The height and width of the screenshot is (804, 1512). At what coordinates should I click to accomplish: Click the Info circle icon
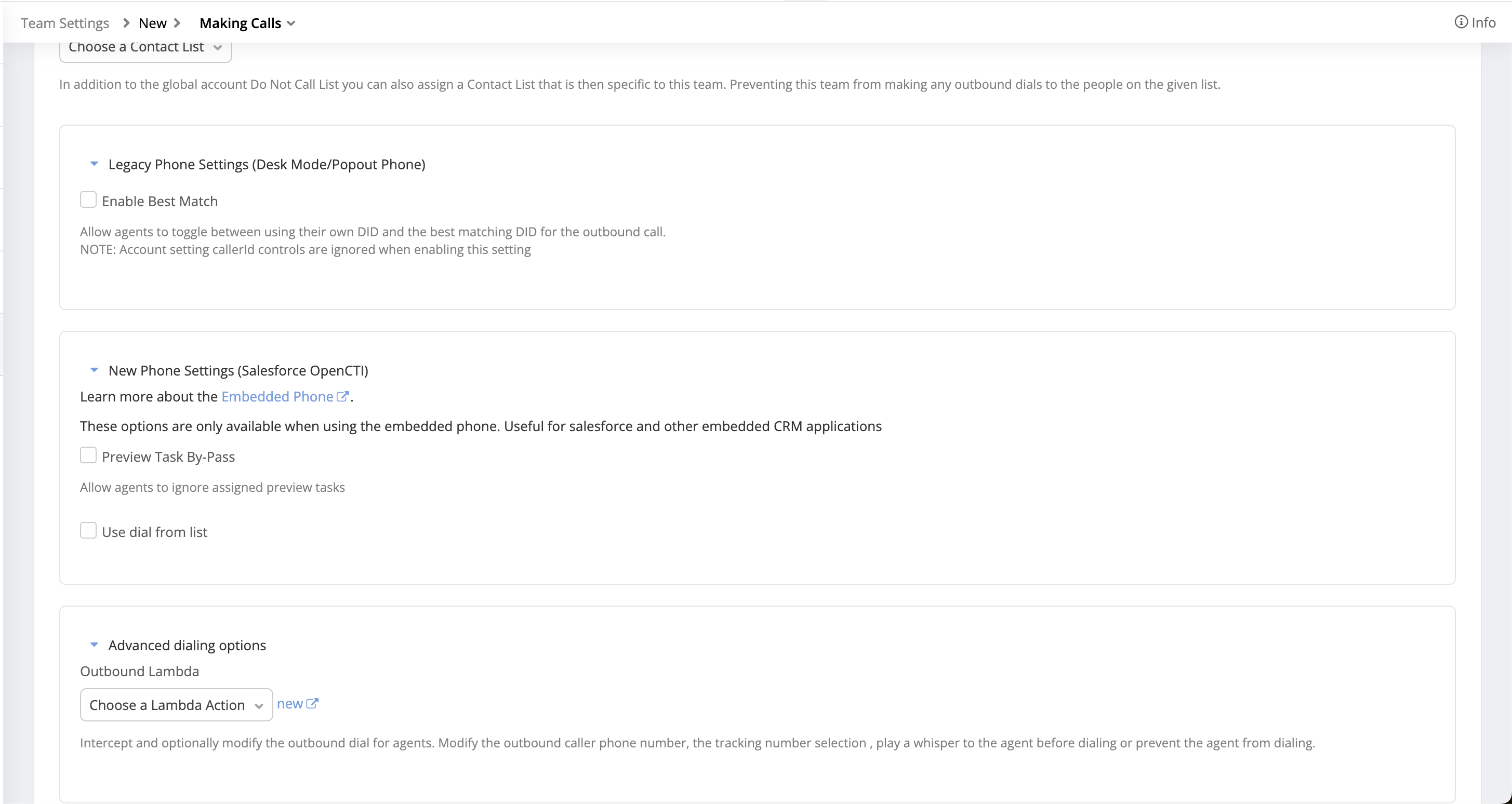point(1461,22)
